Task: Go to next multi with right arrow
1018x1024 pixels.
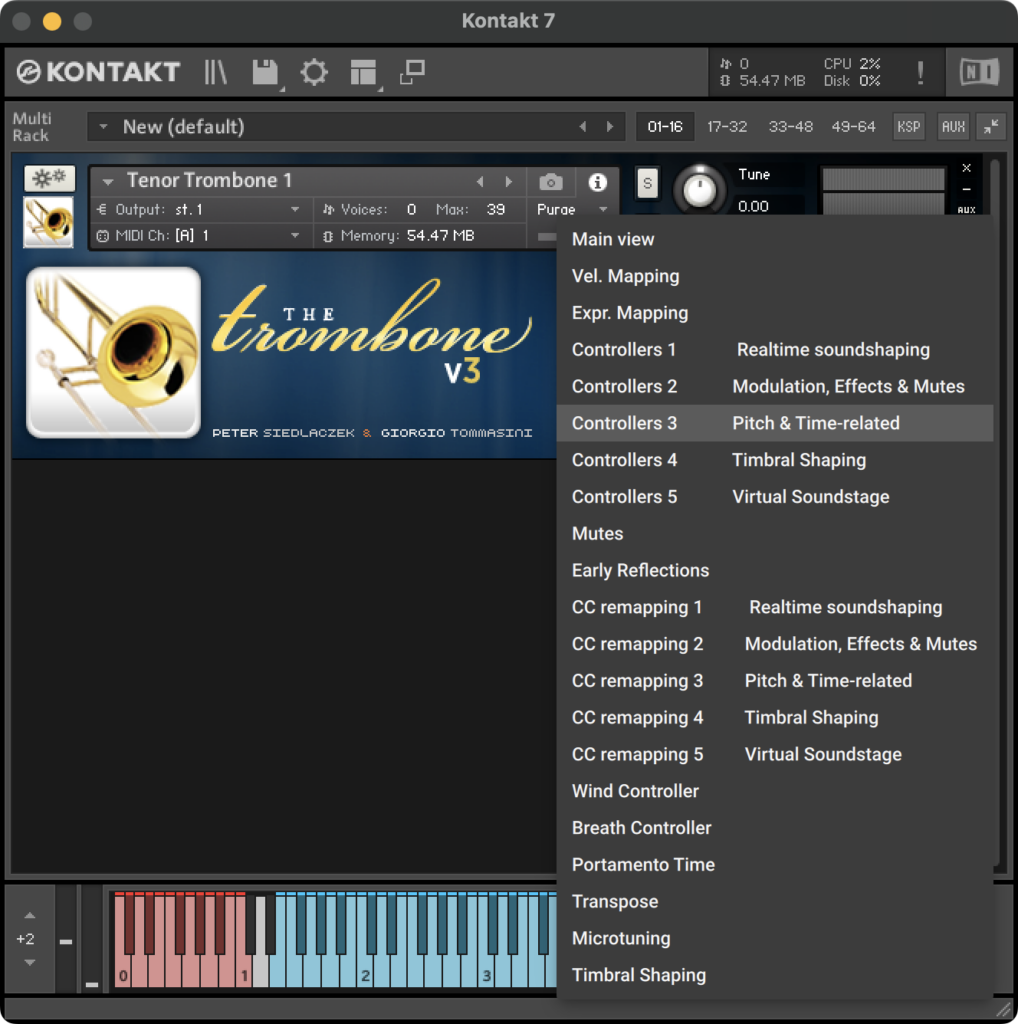Action: pyautogui.click(x=610, y=126)
